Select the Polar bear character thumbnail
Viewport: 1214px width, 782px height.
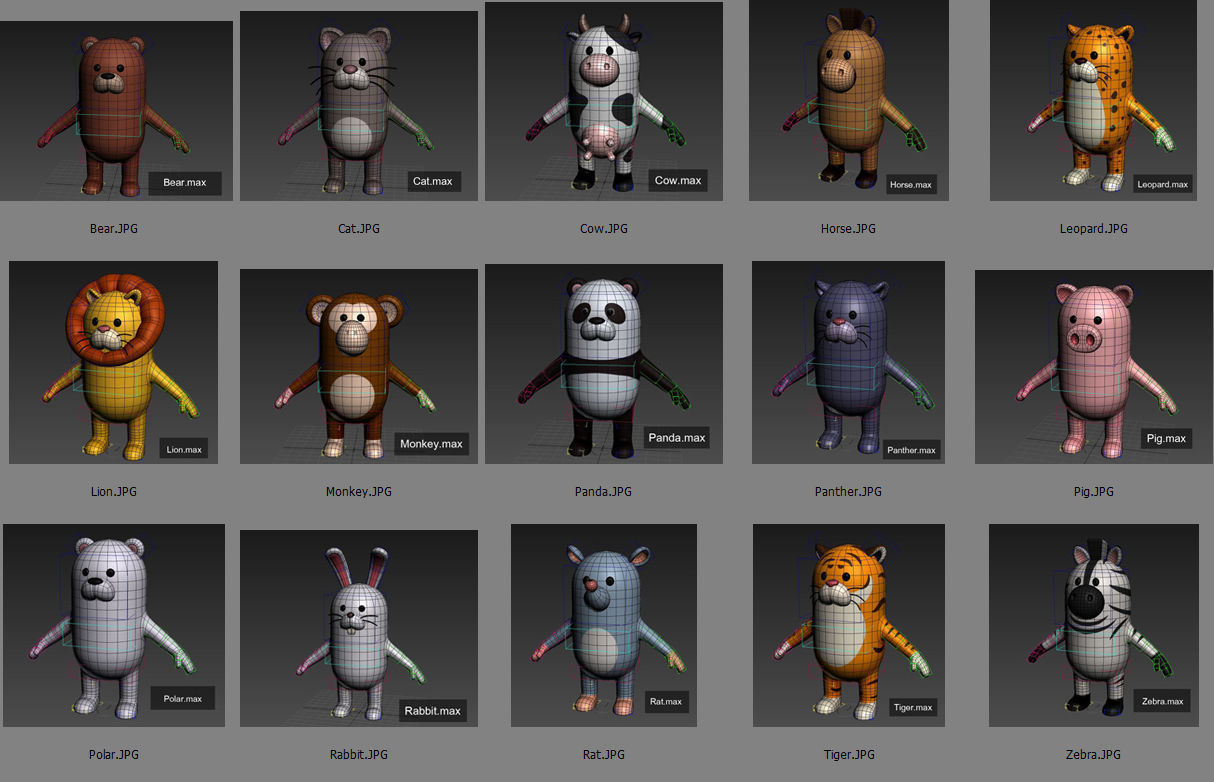[114, 625]
